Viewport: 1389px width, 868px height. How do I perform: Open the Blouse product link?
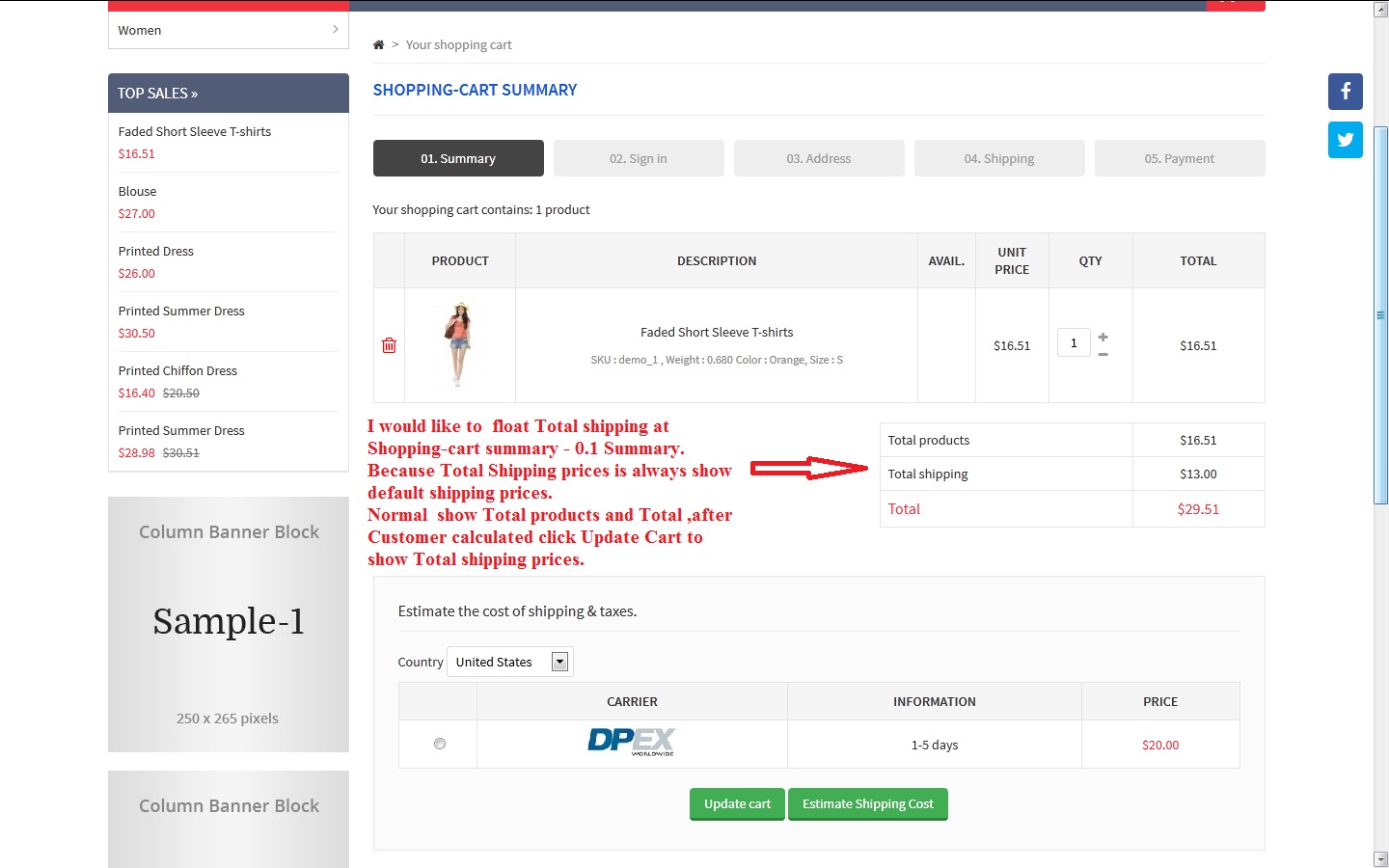[x=137, y=191]
